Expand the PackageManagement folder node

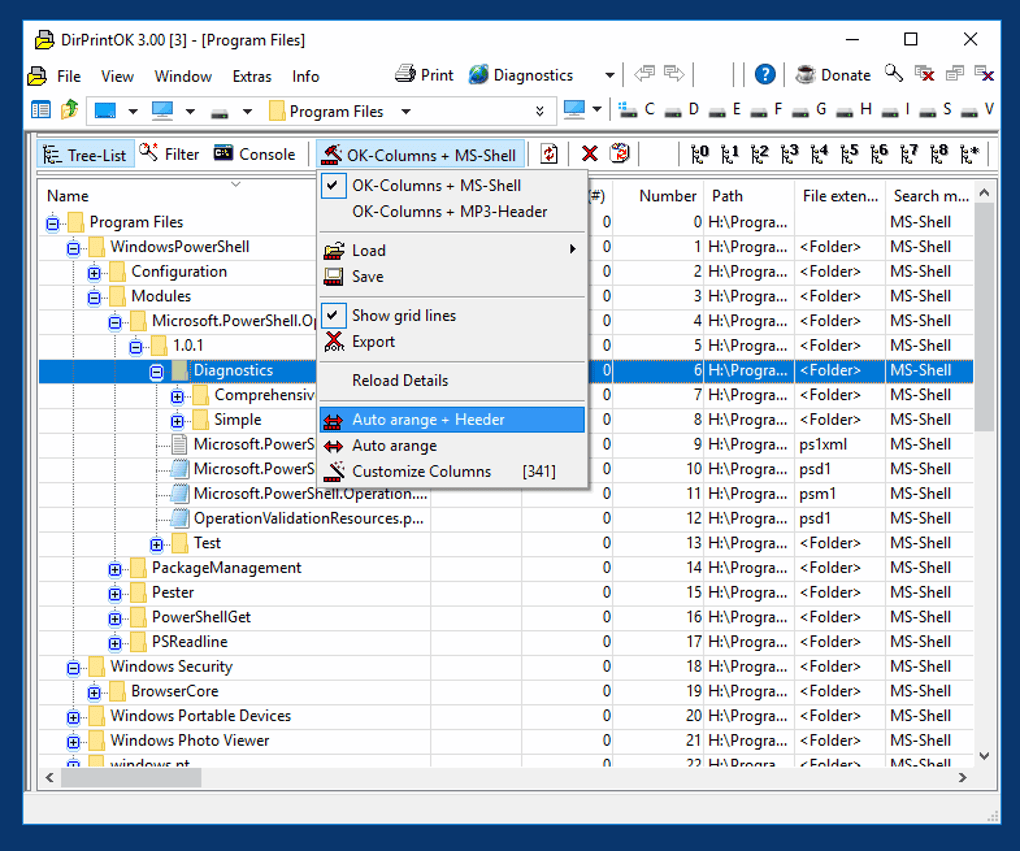(115, 569)
